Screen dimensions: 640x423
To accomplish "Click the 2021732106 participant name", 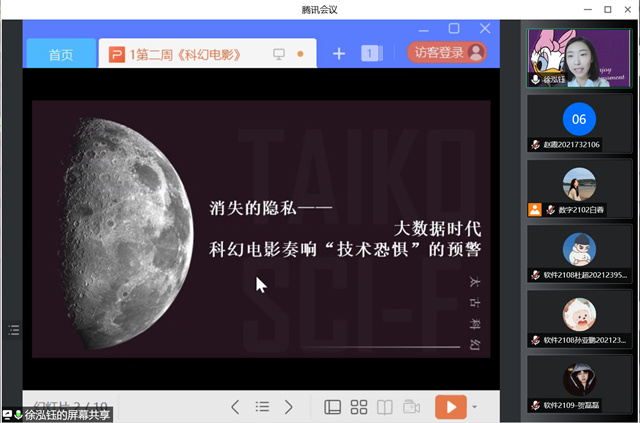I will click(x=571, y=145).
